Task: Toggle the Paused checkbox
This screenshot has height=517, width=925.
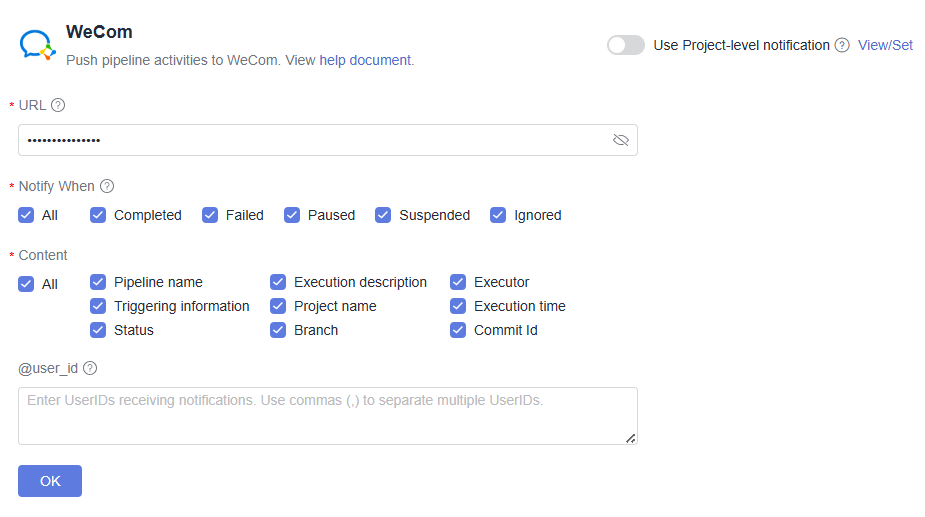Action: click(292, 215)
